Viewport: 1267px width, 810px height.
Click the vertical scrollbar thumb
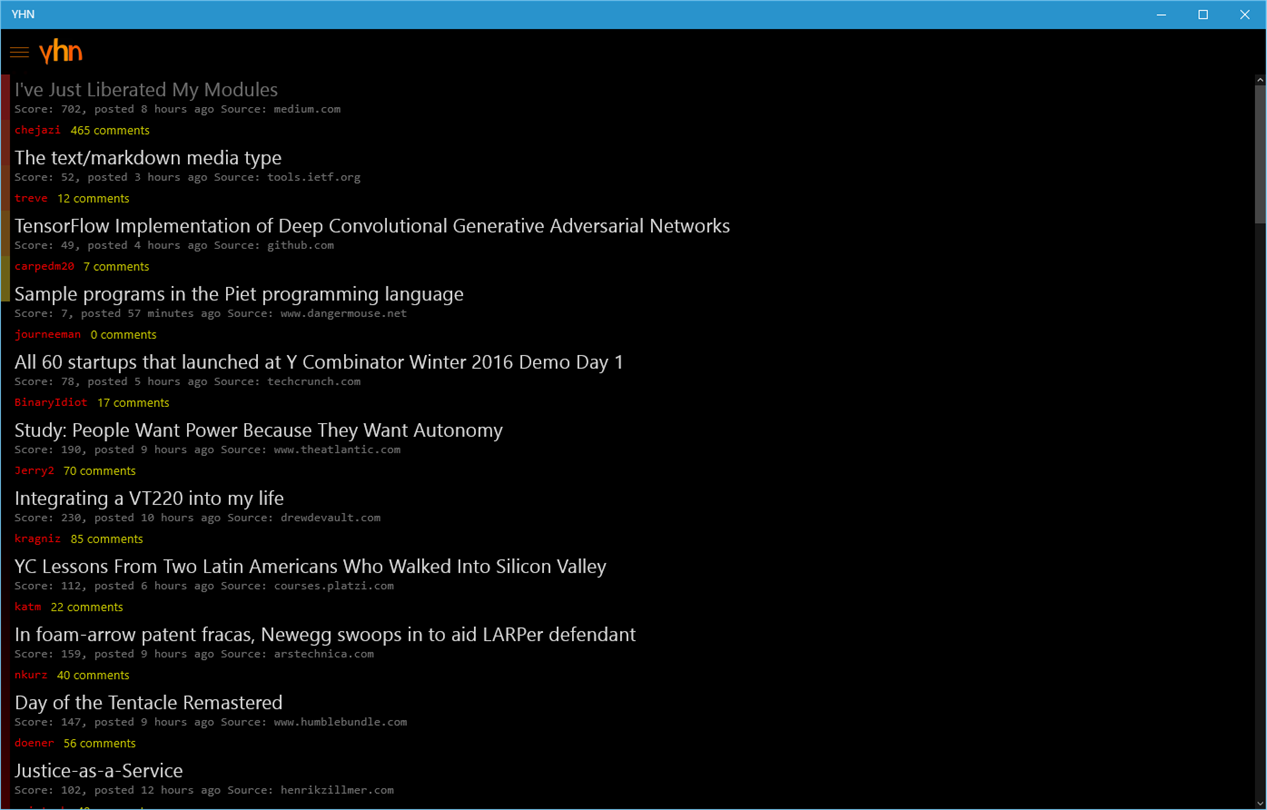[1260, 154]
